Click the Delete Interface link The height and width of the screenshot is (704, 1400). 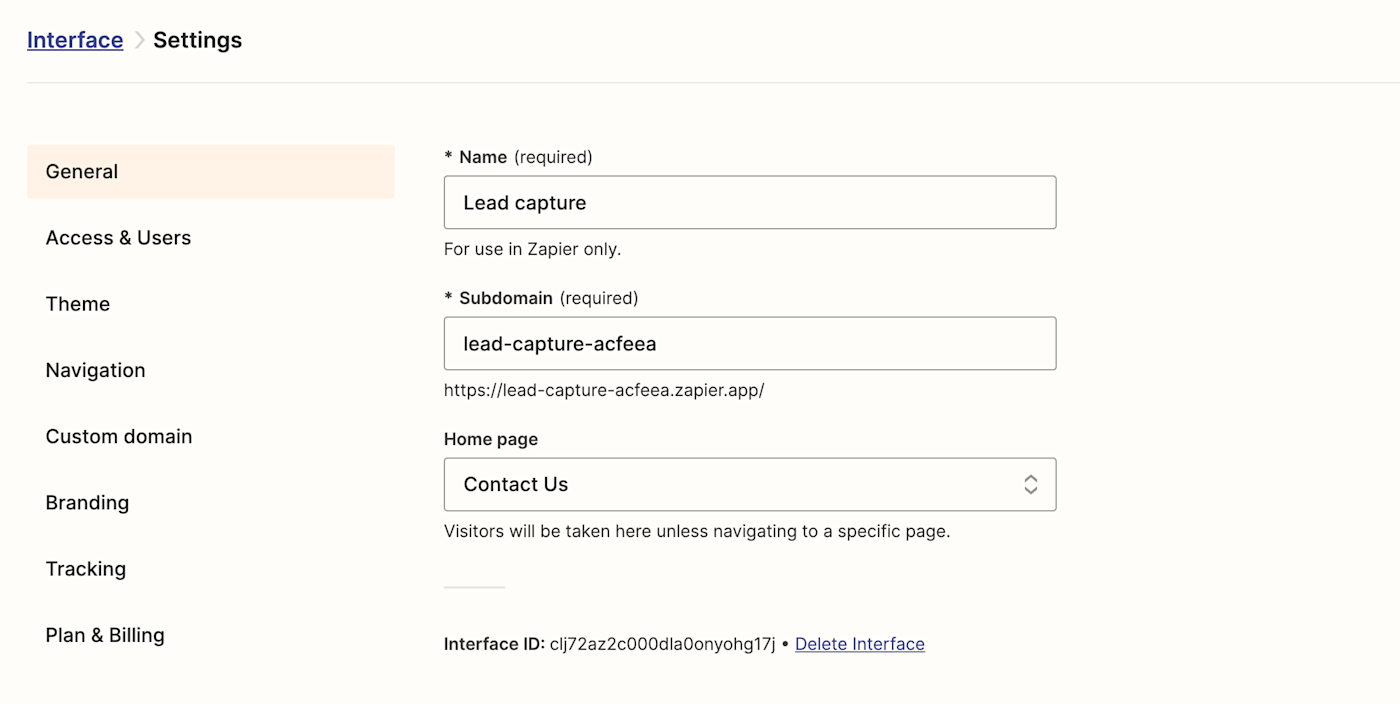click(859, 644)
